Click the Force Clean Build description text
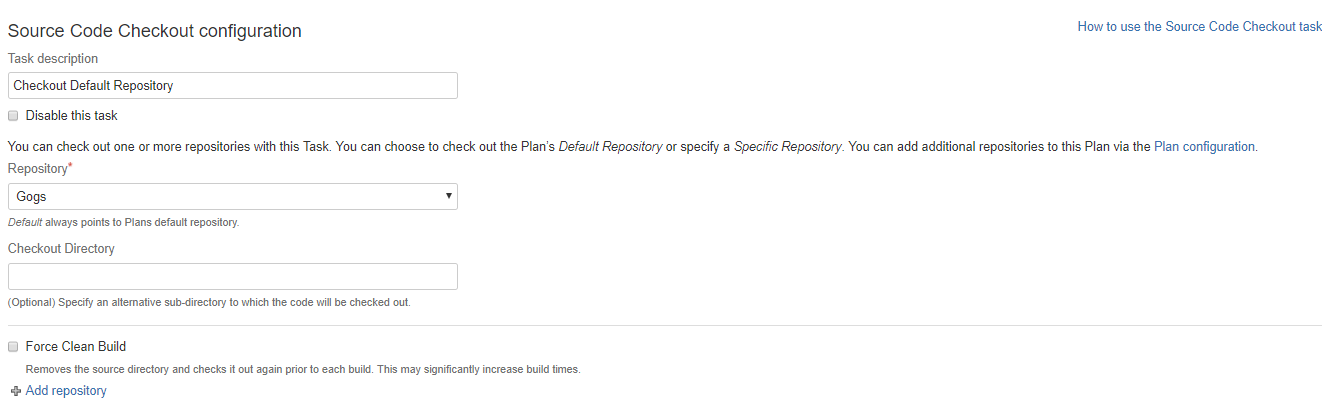 click(x=303, y=369)
